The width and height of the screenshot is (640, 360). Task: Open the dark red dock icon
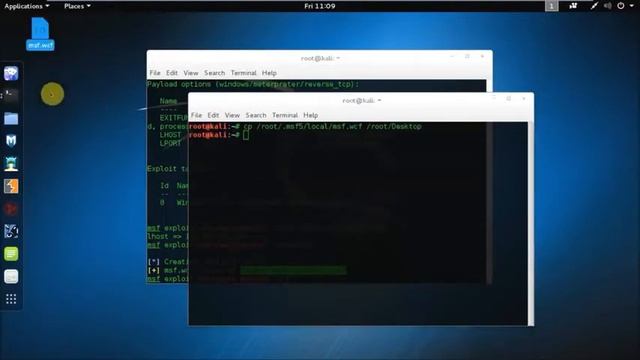click(11, 209)
